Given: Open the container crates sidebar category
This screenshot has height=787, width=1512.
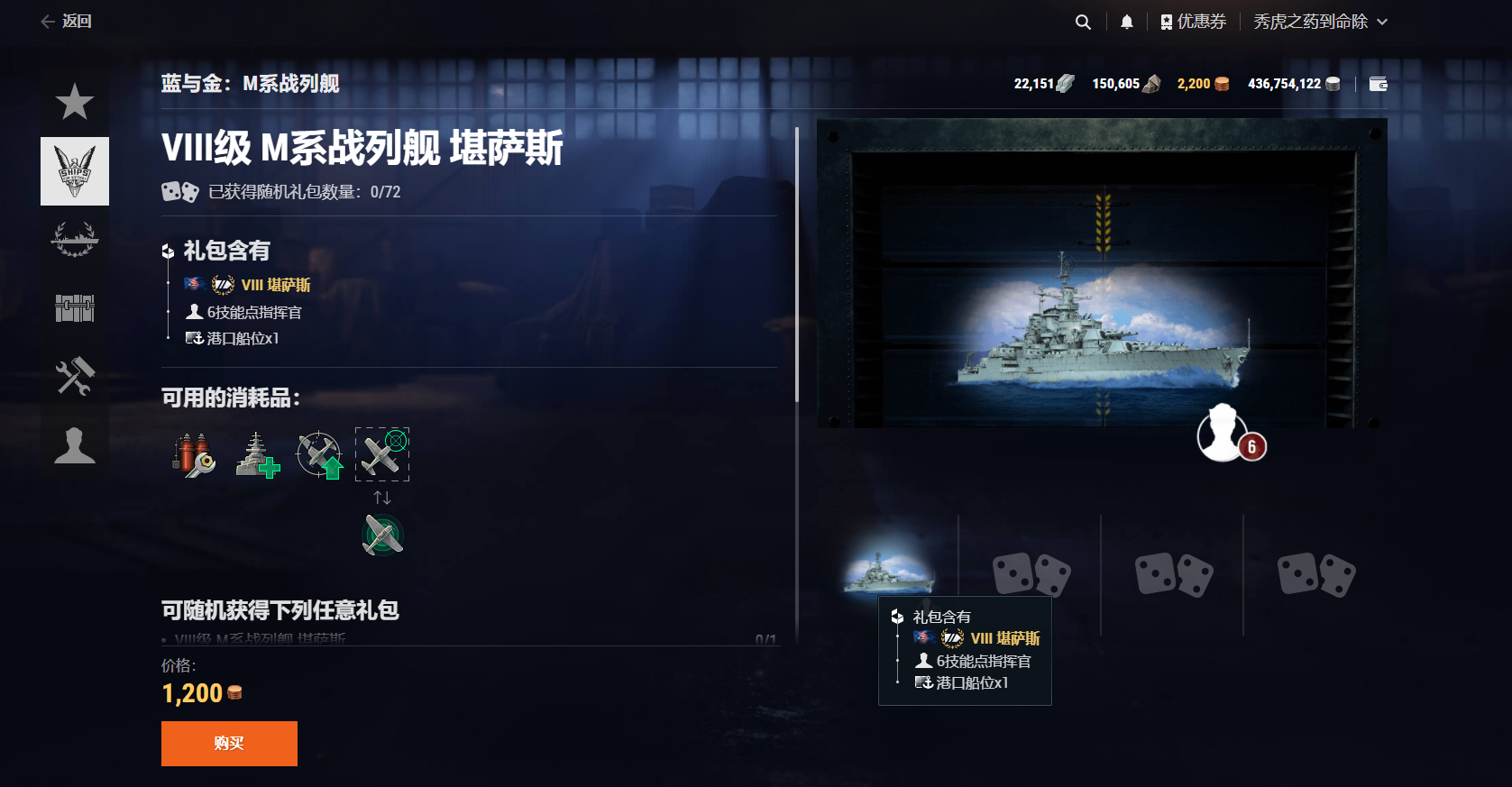Looking at the screenshot, I should coord(75,308).
